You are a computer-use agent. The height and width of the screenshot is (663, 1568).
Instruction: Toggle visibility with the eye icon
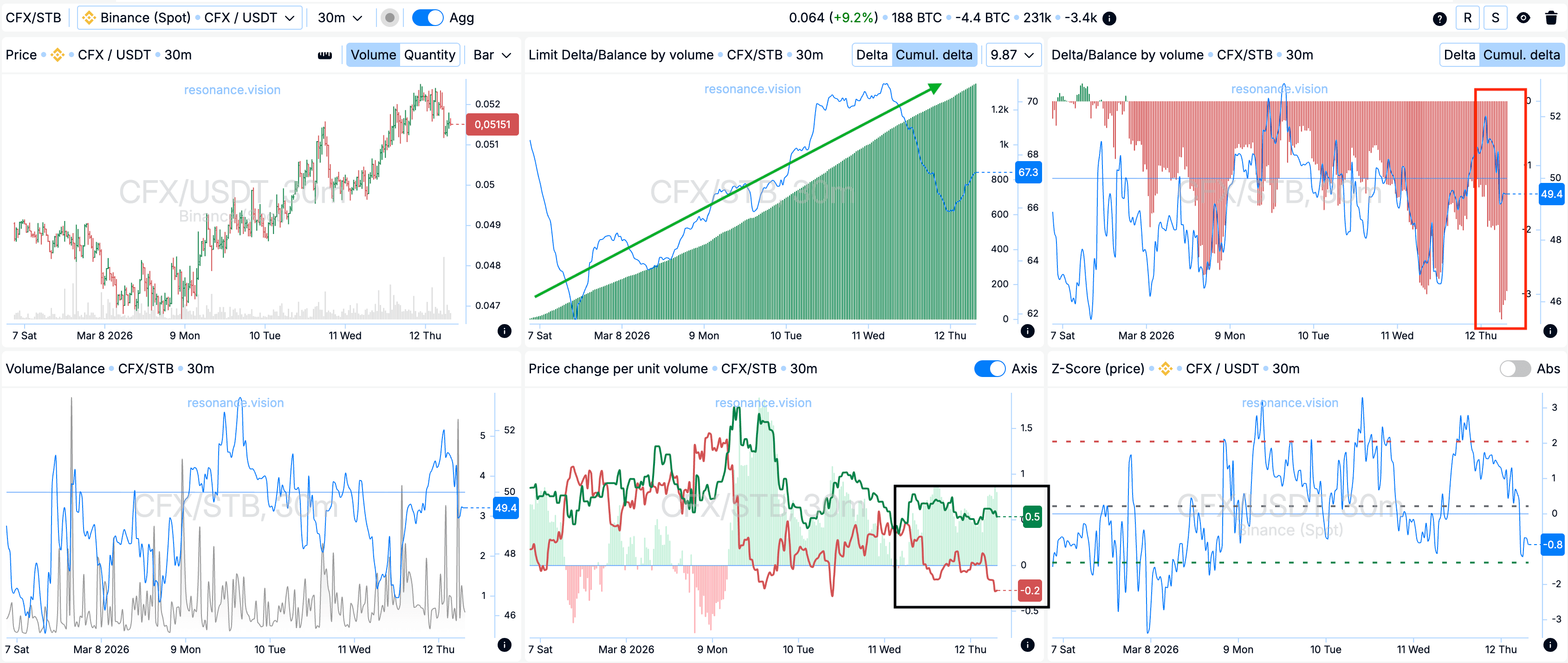tap(1523, 18)
